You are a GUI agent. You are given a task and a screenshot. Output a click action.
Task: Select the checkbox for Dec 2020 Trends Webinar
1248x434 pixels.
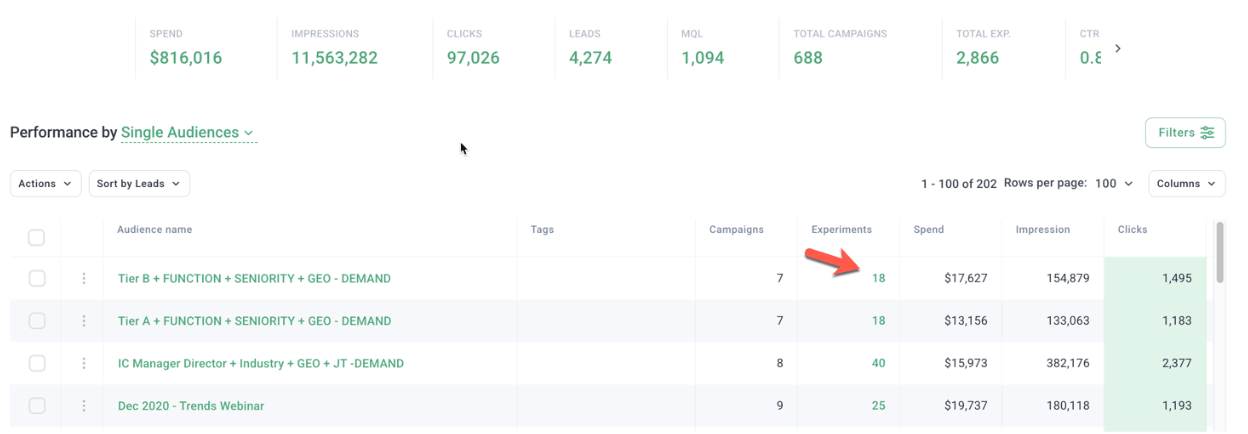[36, 406]
